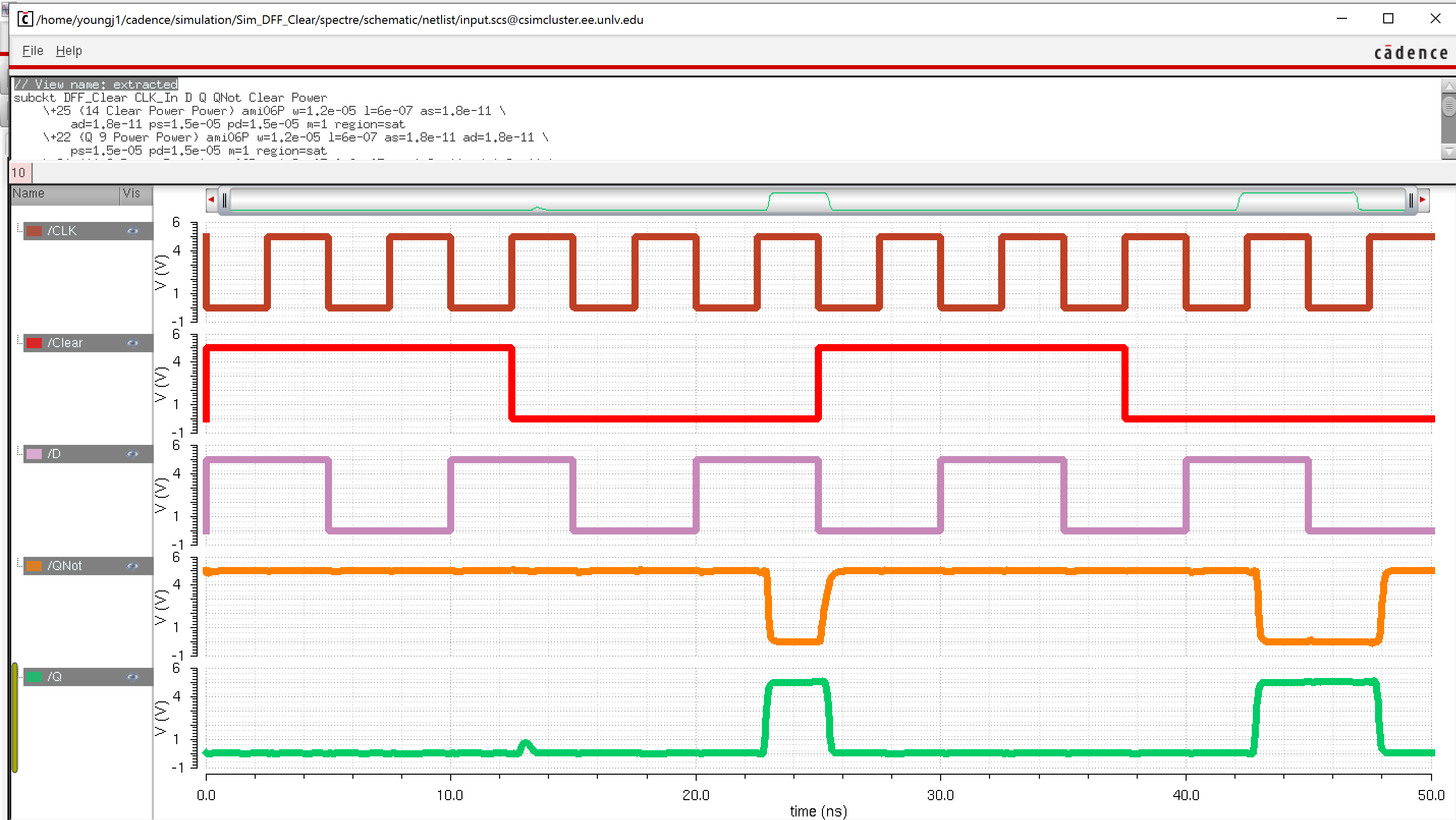Toggle visibility of the /Clear signal
The width and height of the screenshot is (1456, 820).
tap(132, 343)
